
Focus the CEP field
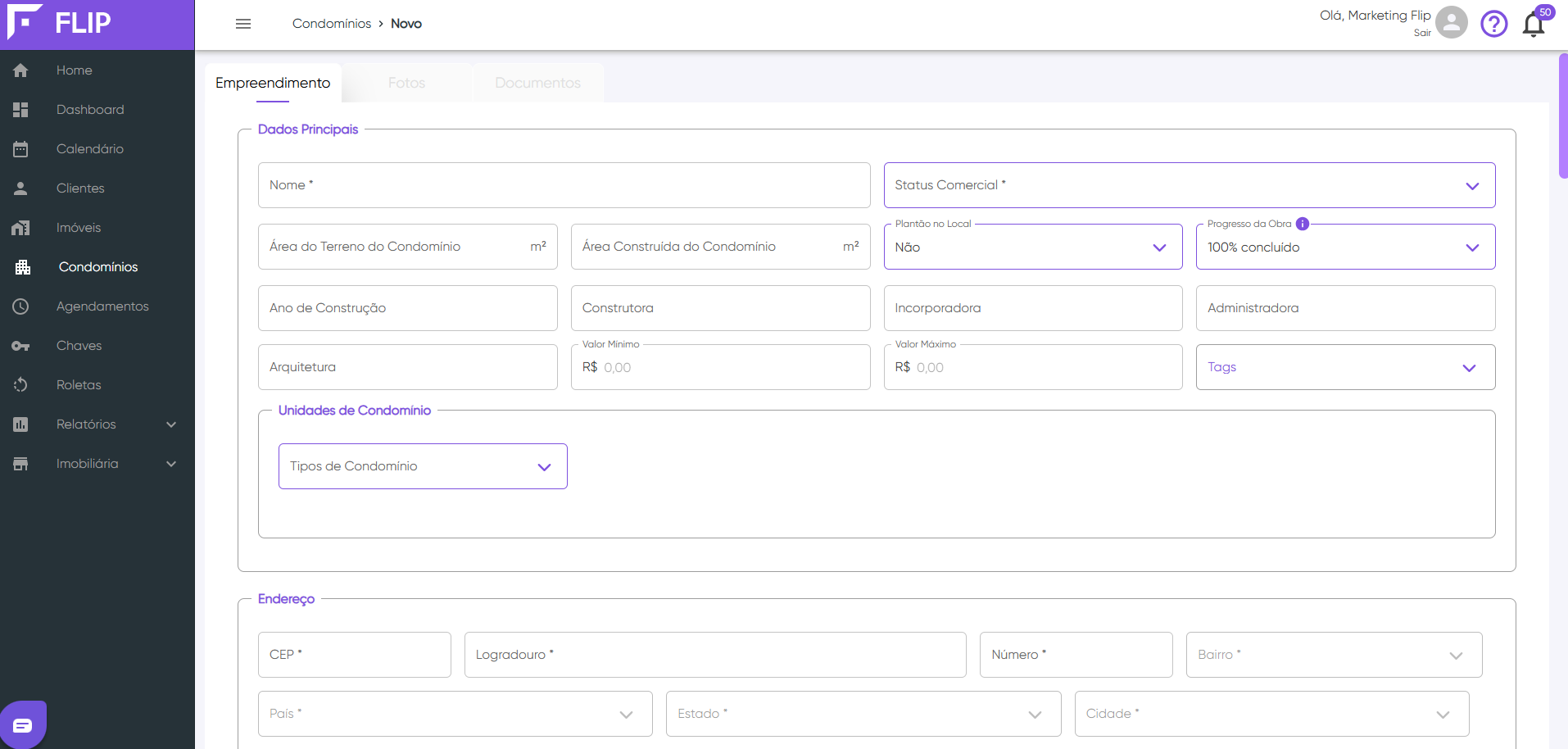(x=355, y=655)
